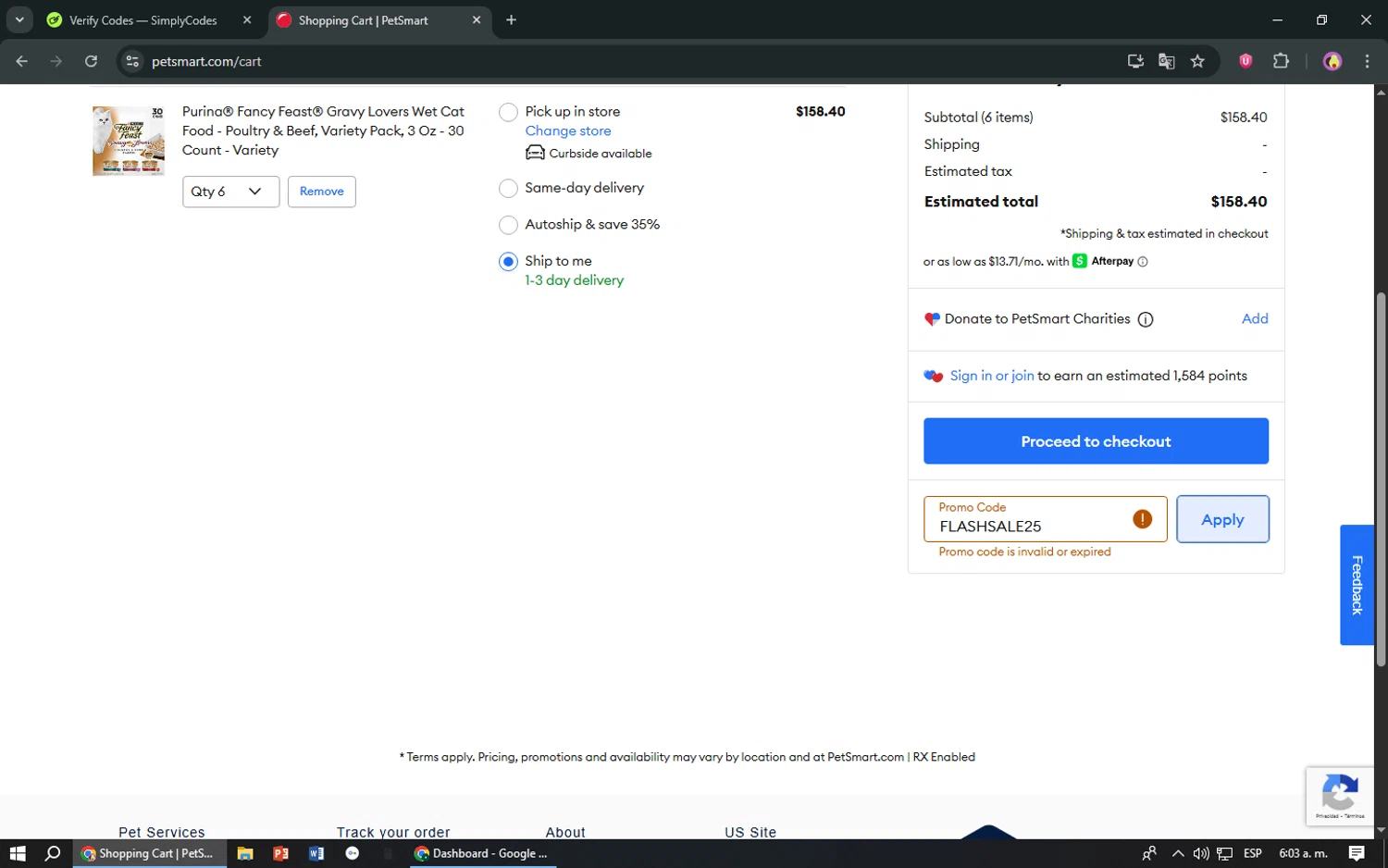Open the clock showing 6:03 a. m.
1388x868 pixels.
(1303, 853)
